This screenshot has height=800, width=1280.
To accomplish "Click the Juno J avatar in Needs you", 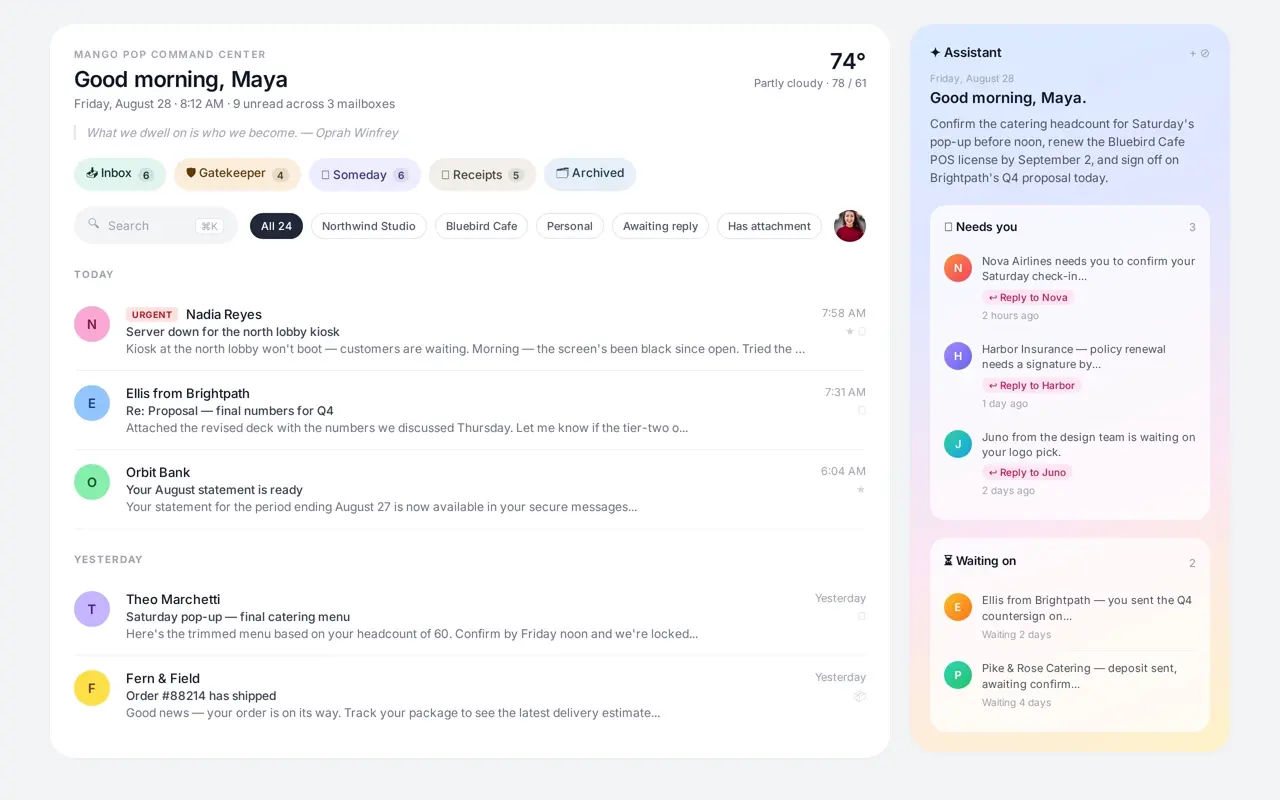I will tap(958, 444).
